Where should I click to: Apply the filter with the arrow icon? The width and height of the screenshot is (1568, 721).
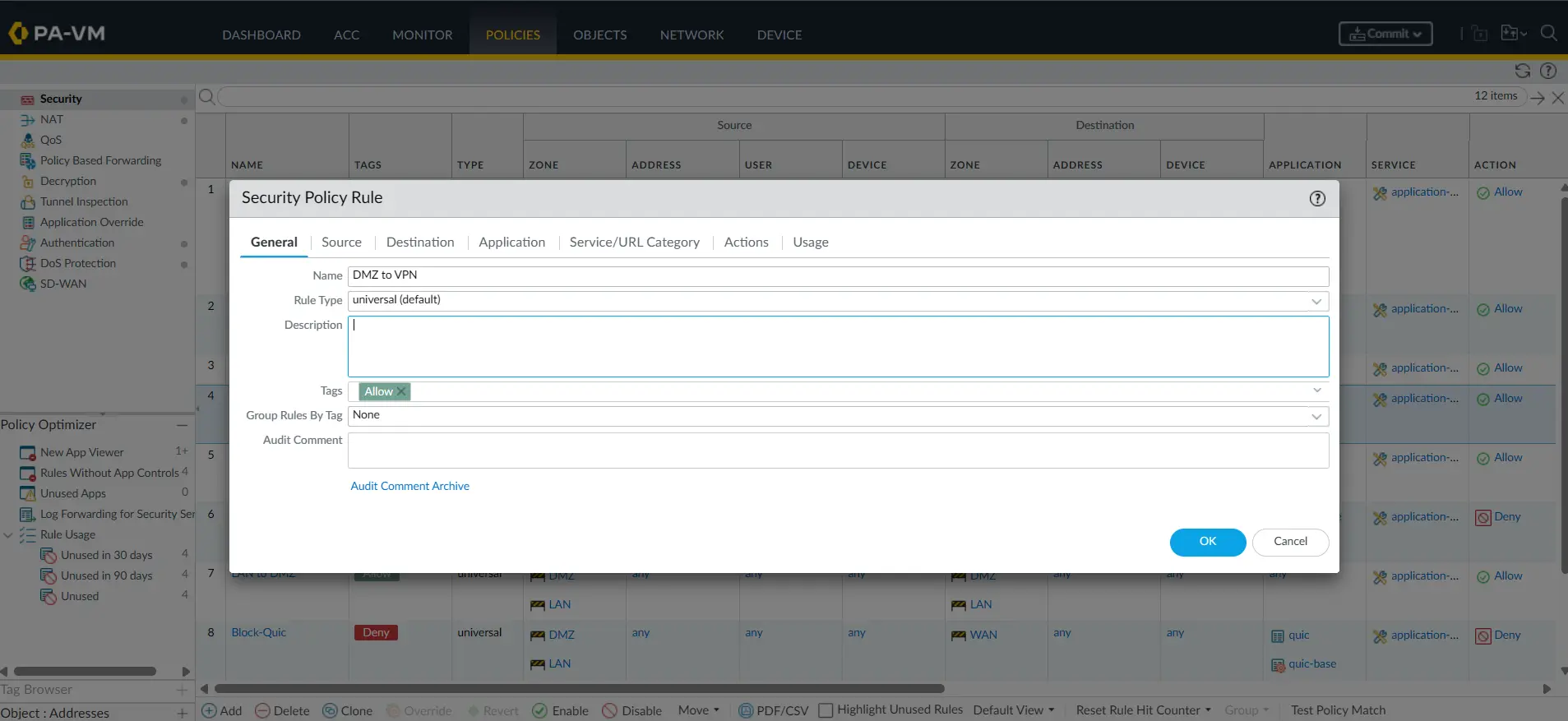tap(1538, 98)
